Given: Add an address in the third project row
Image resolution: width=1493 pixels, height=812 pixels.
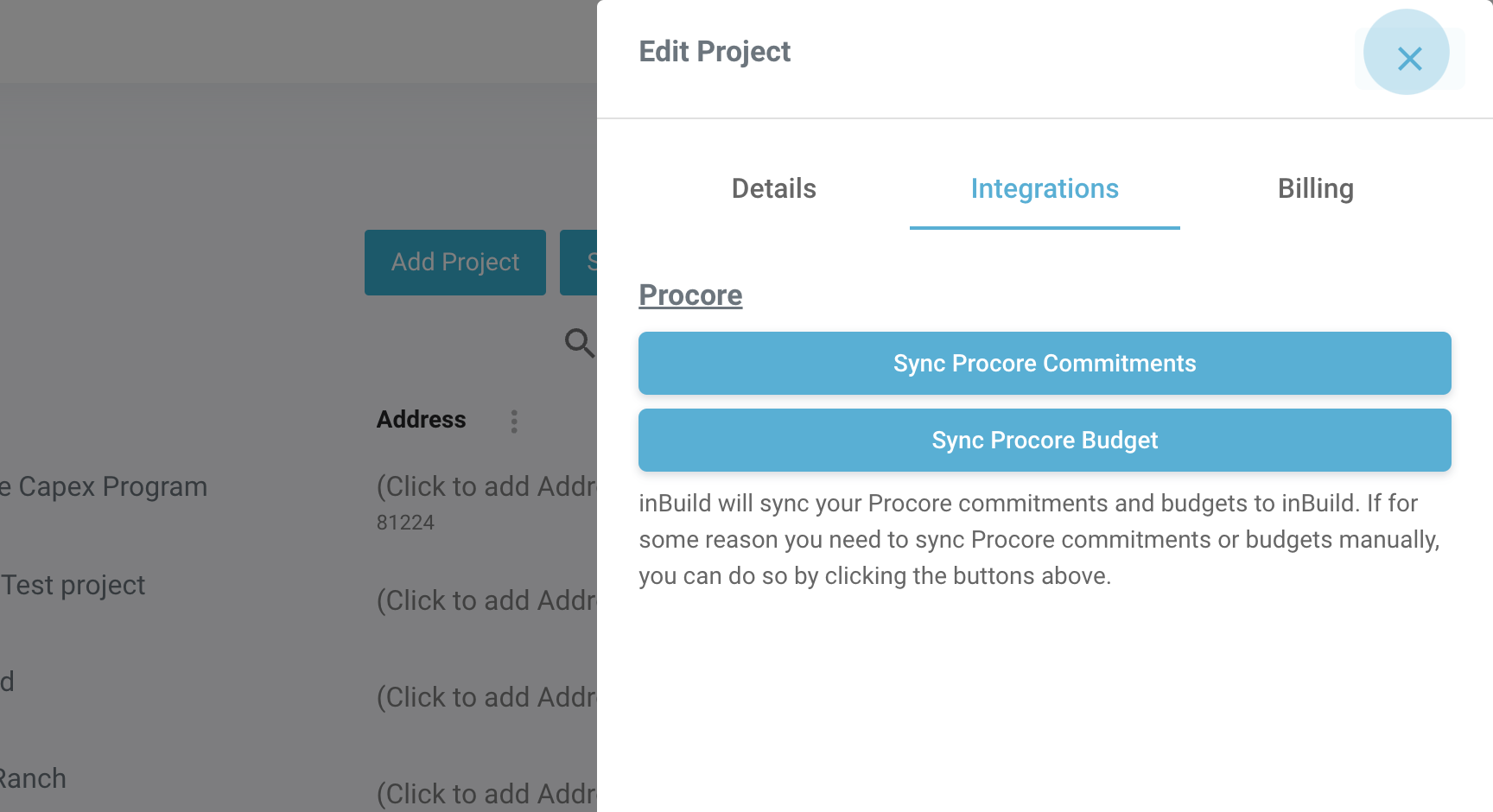Looking at the screenshot, I should 486,698.
